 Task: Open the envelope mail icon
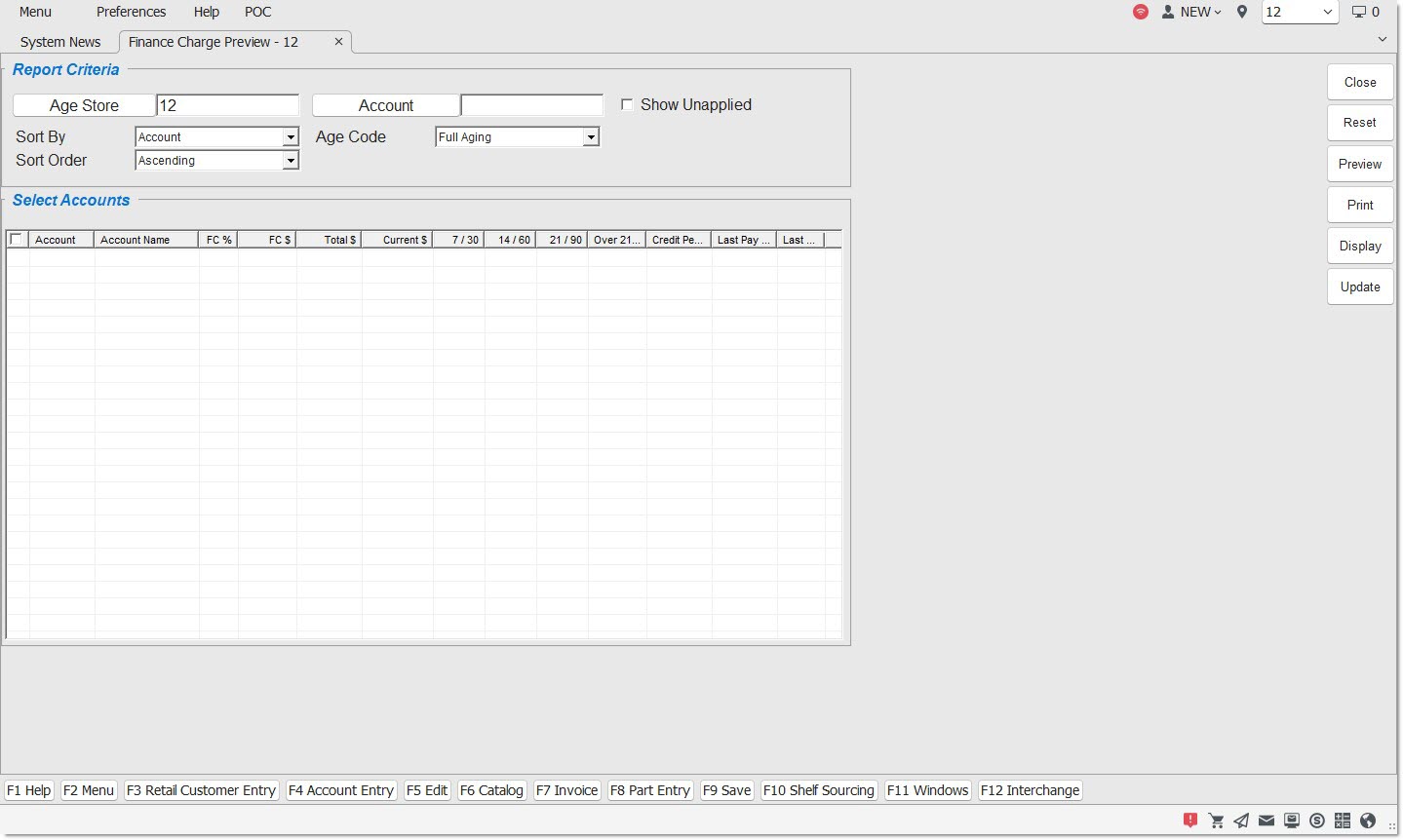point(1267,821)
